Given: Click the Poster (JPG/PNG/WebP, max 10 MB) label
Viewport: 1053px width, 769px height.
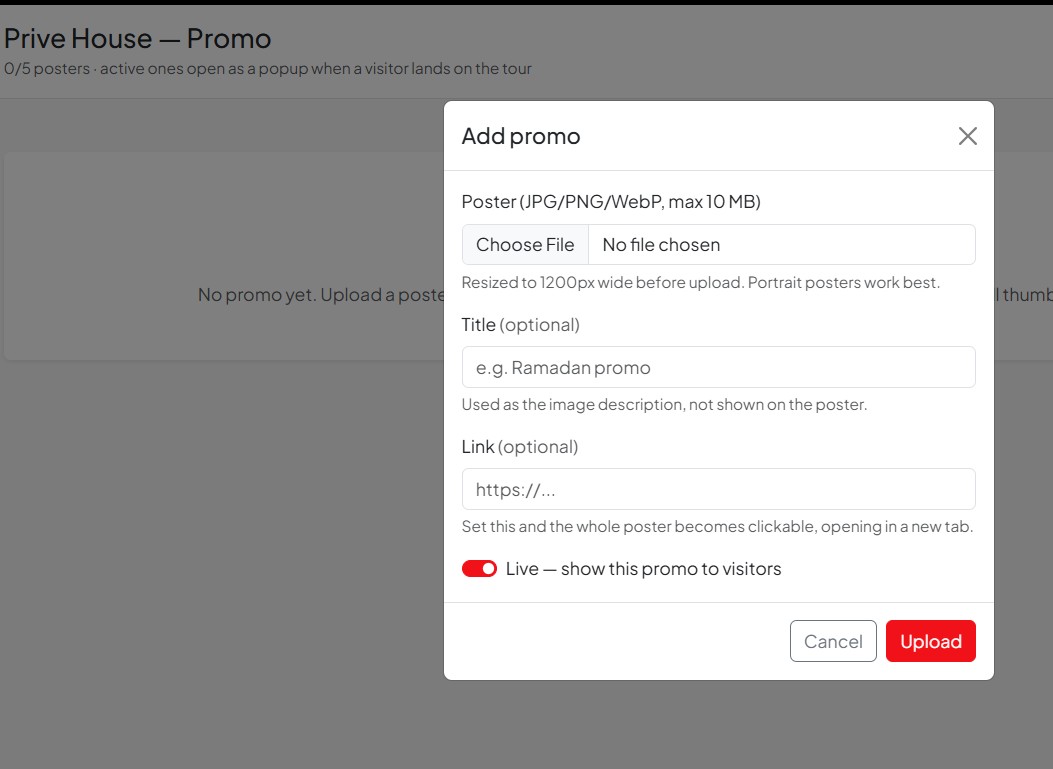Looking at the screenshot, I should tap(611, 201).
